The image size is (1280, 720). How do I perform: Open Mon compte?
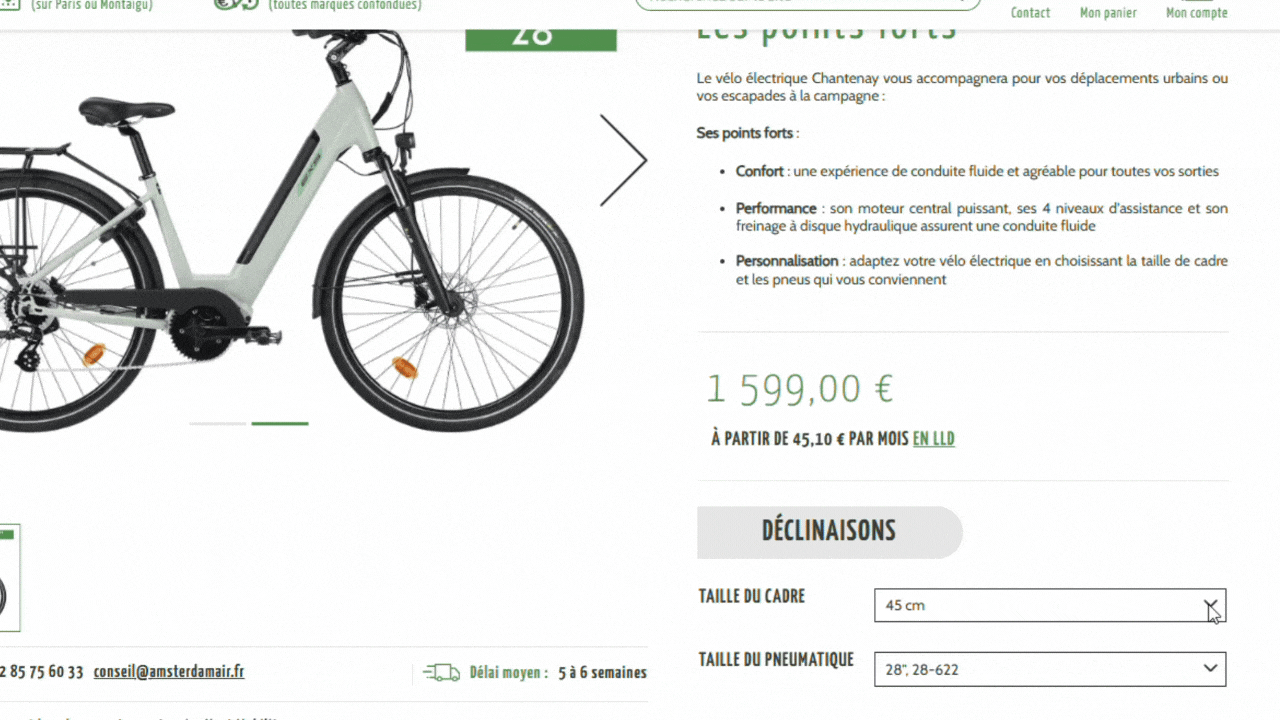pyautogui.click(x=1197, y=13)
